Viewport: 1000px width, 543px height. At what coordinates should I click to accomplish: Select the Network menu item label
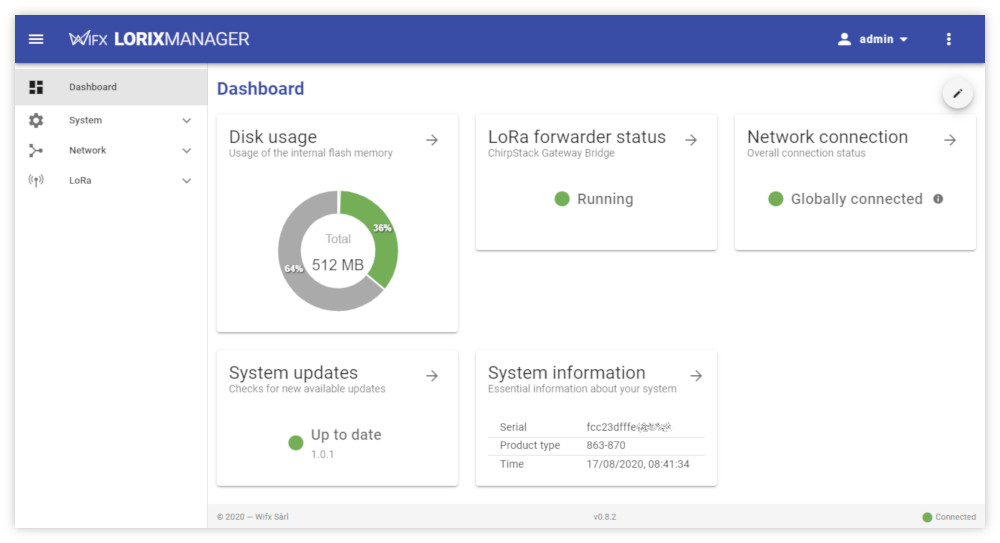[x=88, y=151]
